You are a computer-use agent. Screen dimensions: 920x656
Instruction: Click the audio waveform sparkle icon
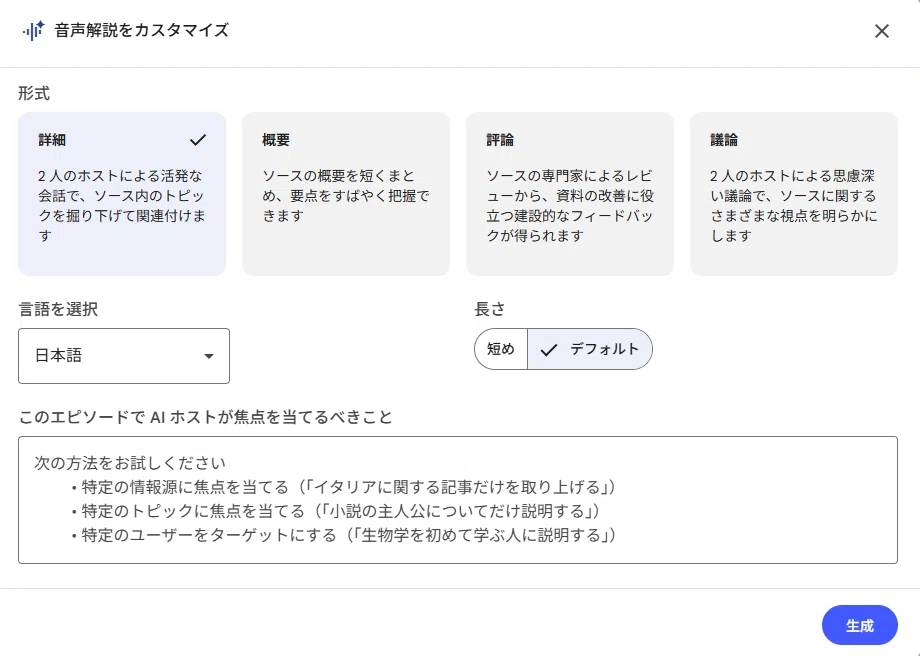tap(33, 31)
